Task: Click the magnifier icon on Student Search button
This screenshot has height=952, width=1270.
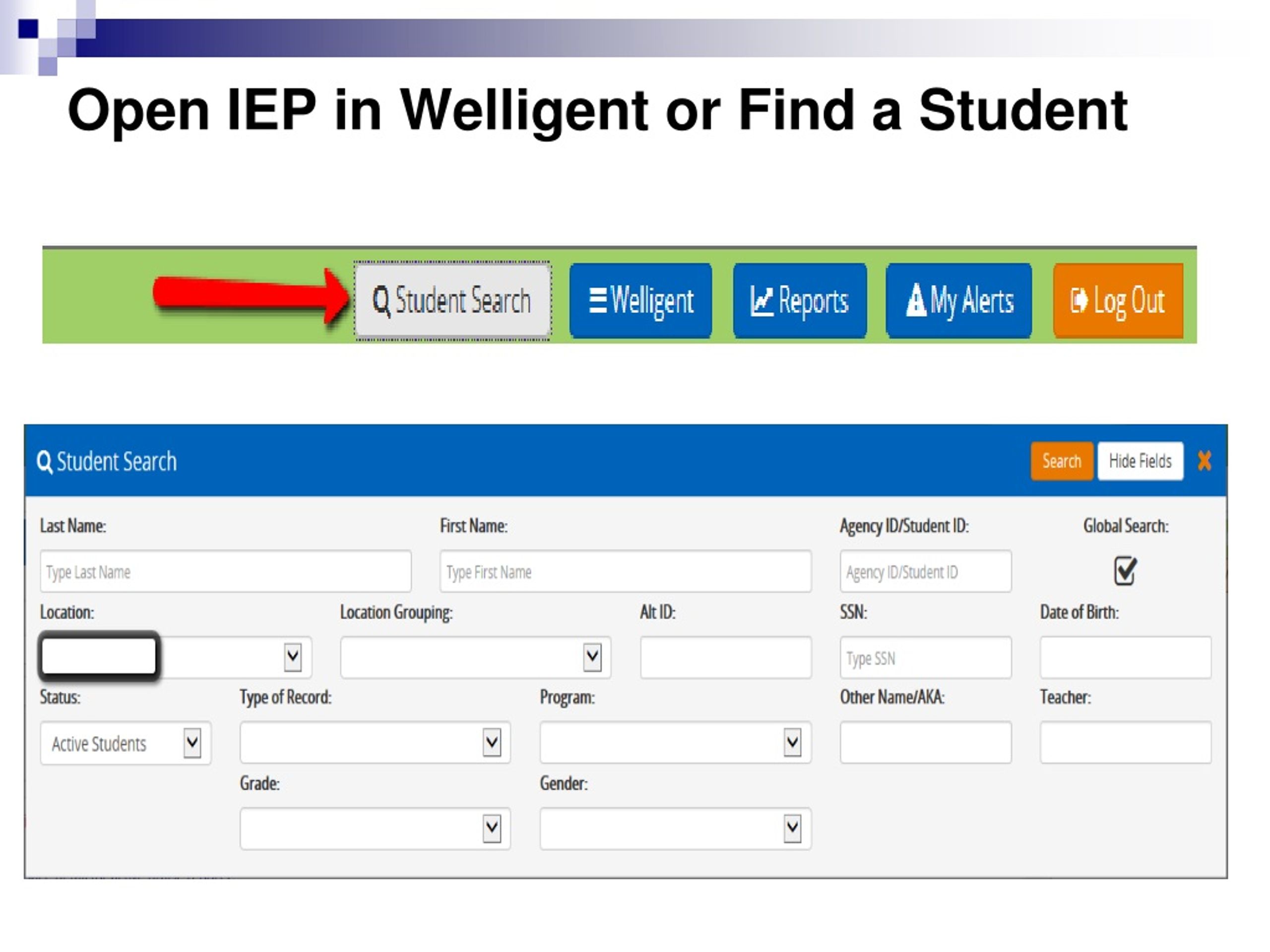Action: click(x=381, y=301)
